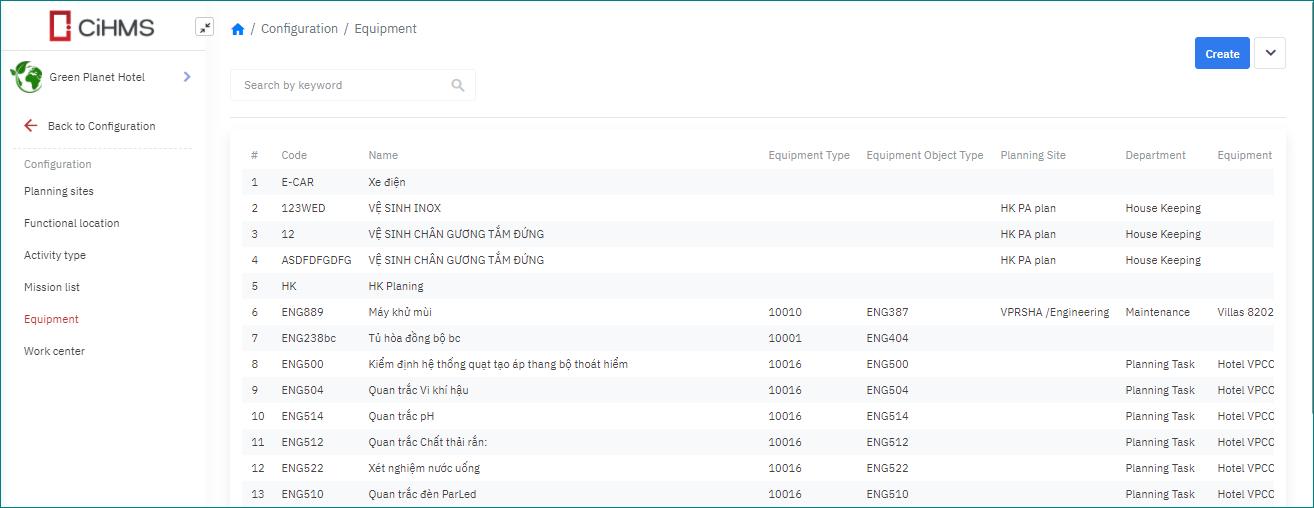Select Work center menu item
Viewport: 1314px width, 508px height.
(54, 351)
